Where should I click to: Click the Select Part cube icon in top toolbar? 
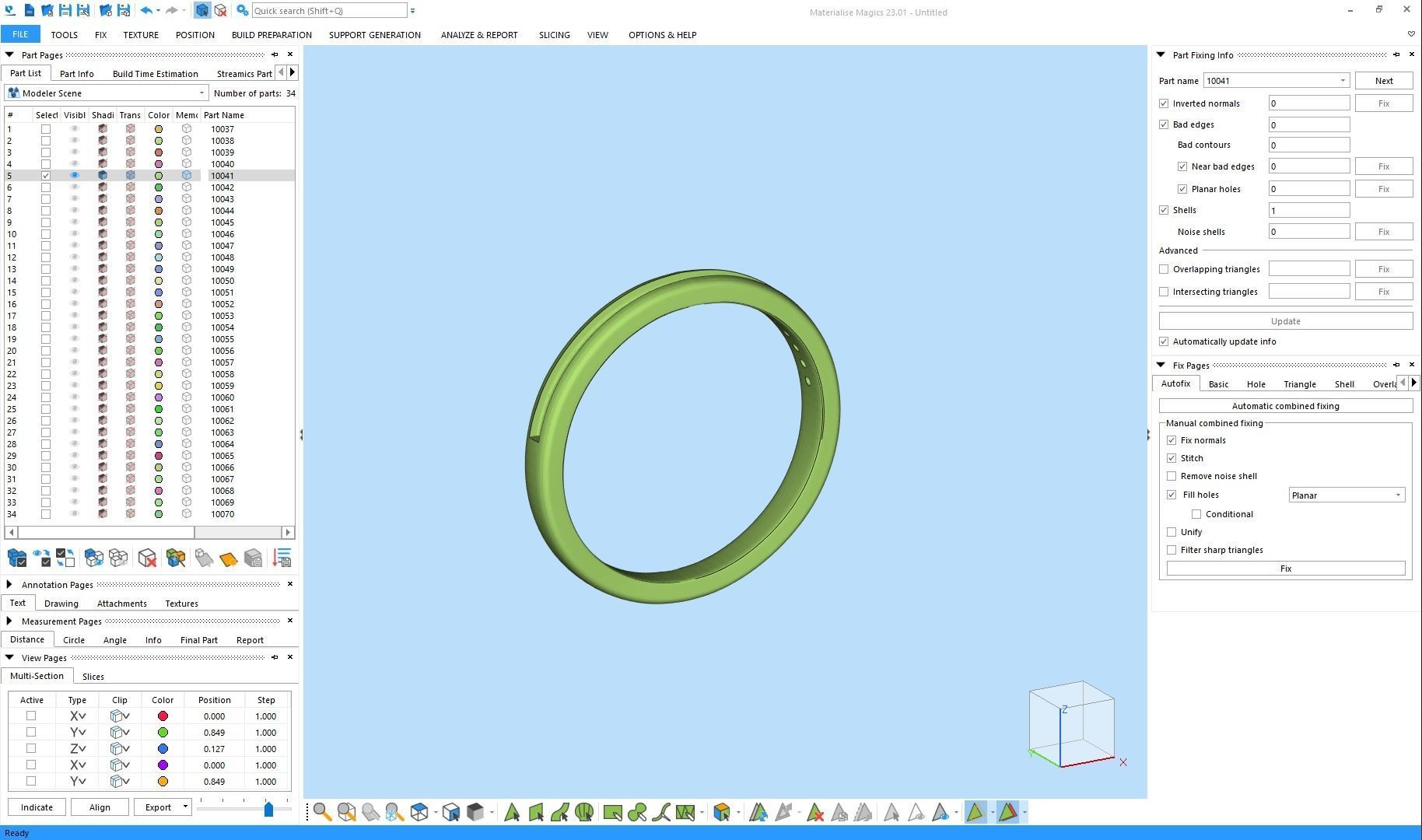pyautogui.click(x=201, y=11)
